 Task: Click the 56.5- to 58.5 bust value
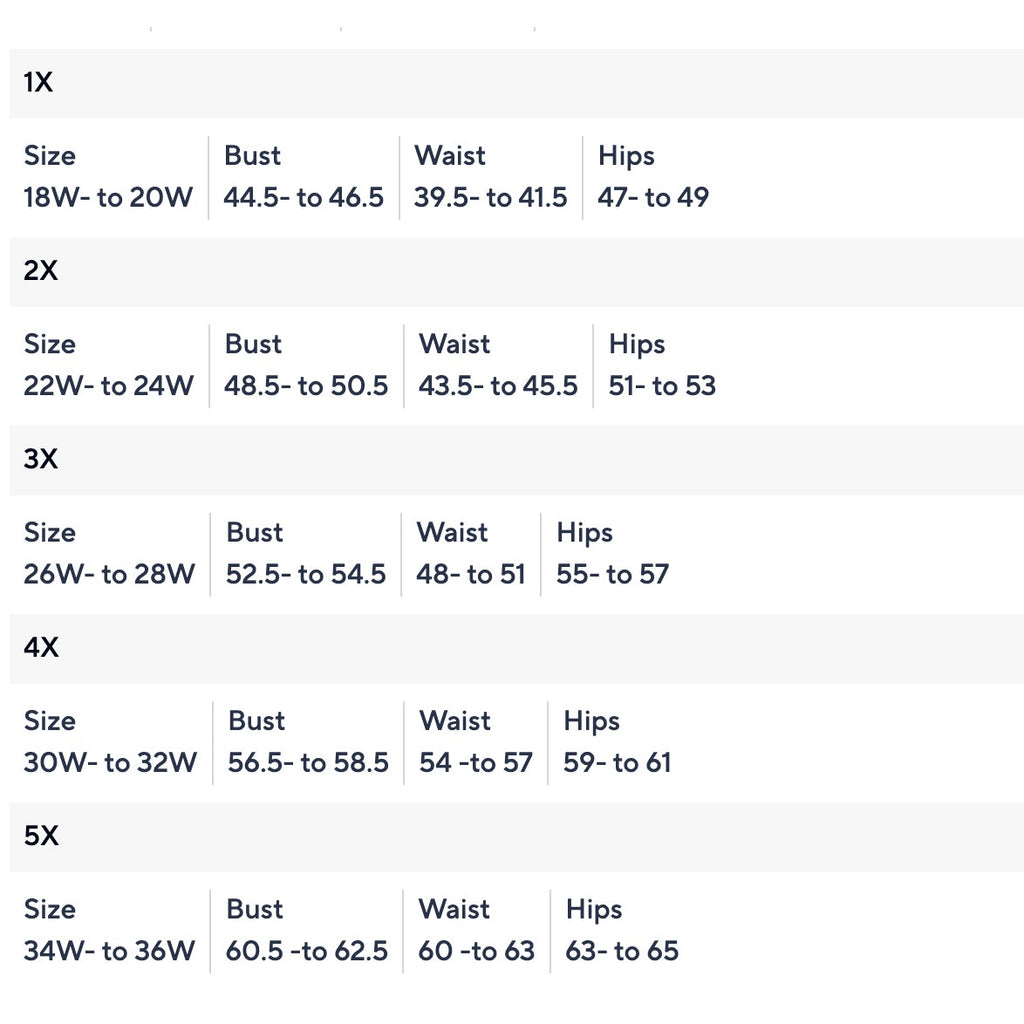[308, 762]
